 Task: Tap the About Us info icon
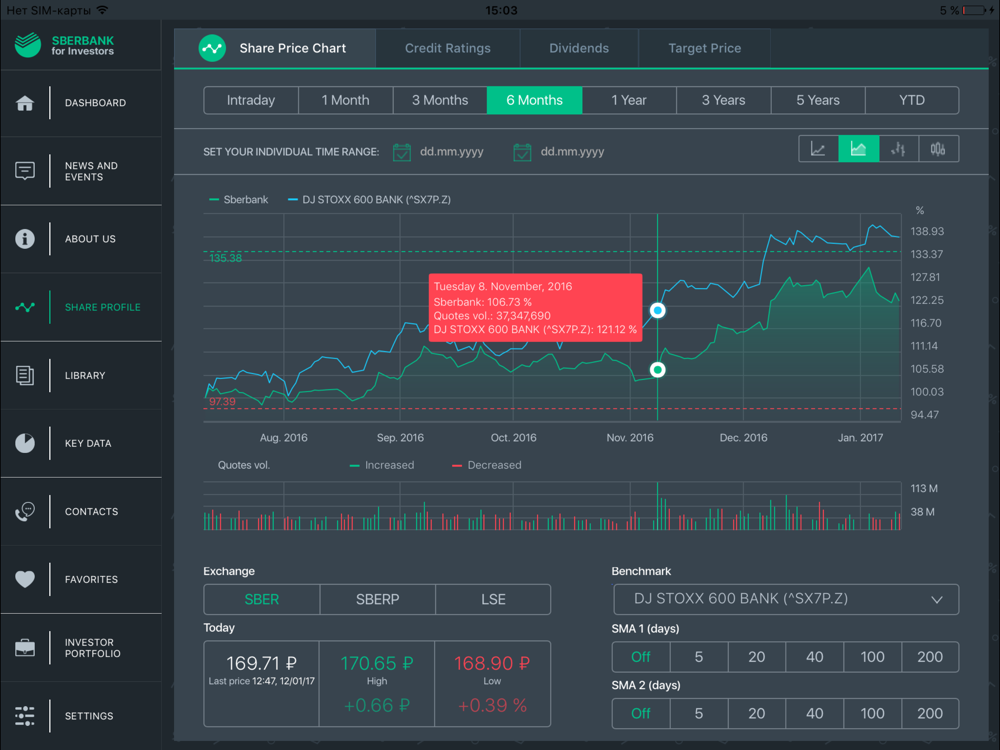click(x=25, y=239)
